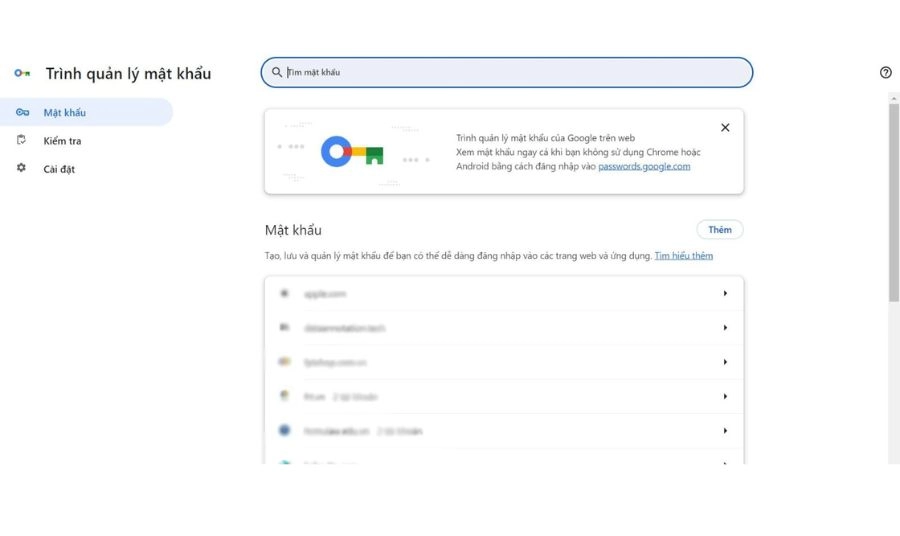
Task: Expand the fifth password entry arrow
Action: 725,431
